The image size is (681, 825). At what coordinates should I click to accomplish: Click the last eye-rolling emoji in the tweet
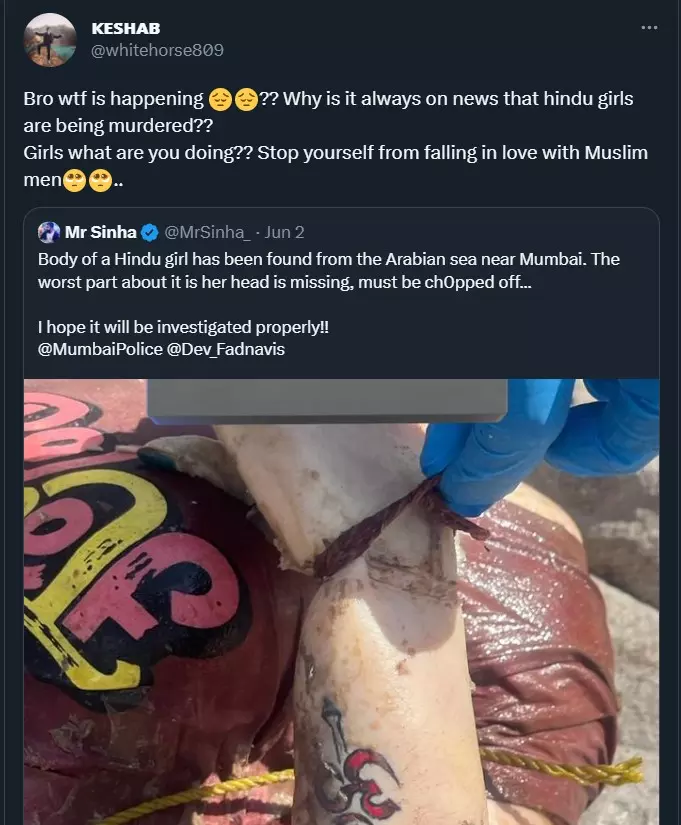click(100, 181)
